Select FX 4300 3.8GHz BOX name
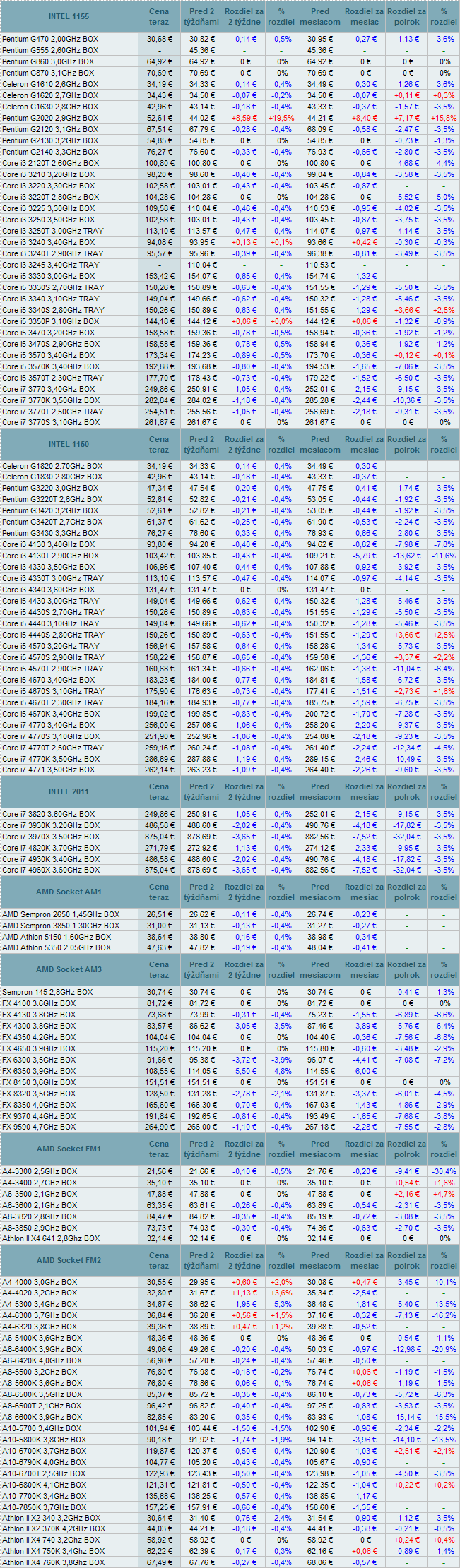Image resolution: width=460 pixels, height=1568 pixels. [x=39, y=1026]
